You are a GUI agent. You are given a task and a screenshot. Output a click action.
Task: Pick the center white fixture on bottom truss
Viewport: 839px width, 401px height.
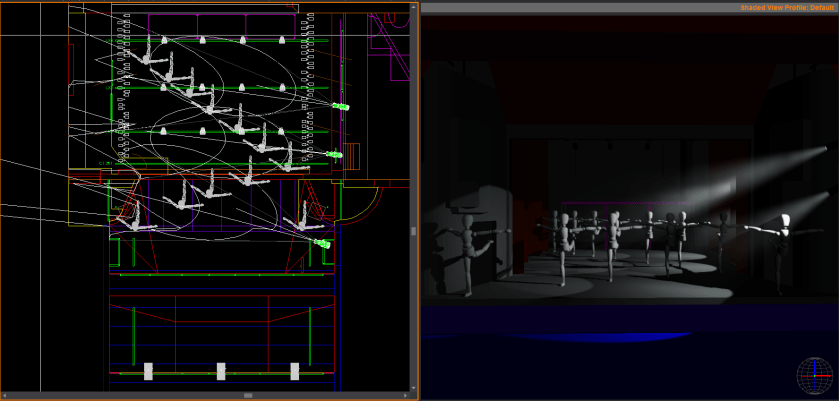coord(221,371)
